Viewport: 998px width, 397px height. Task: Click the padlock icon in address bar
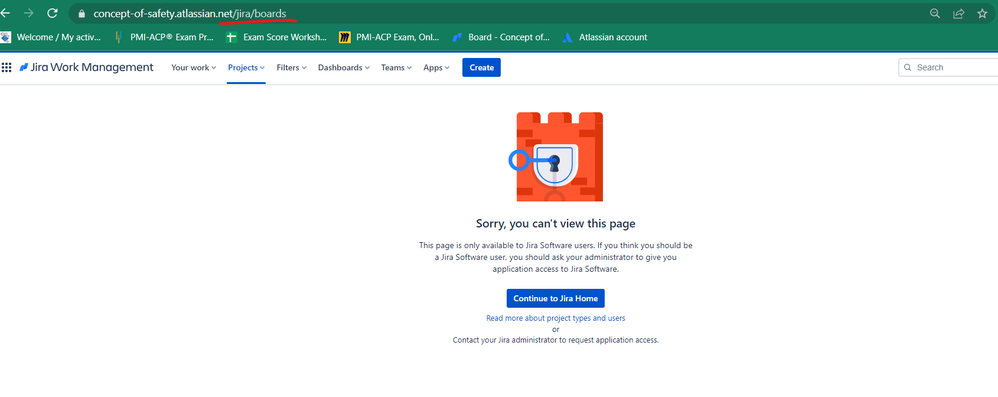click(80, 13)
